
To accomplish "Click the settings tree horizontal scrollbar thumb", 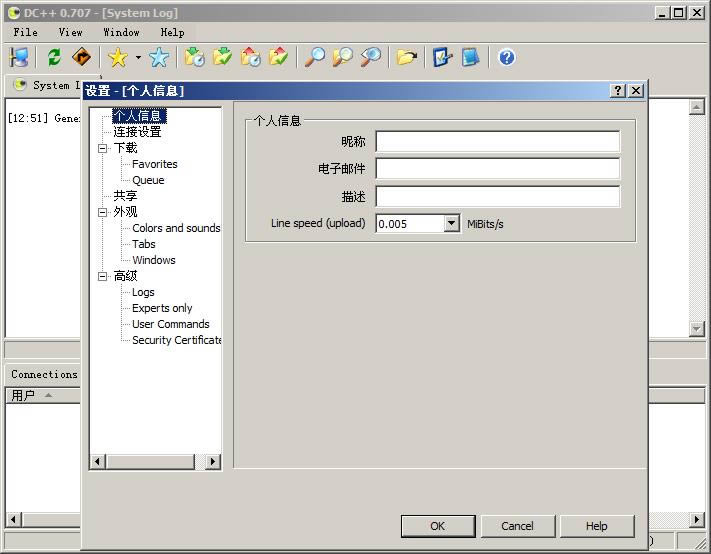I will coord(151,462).
